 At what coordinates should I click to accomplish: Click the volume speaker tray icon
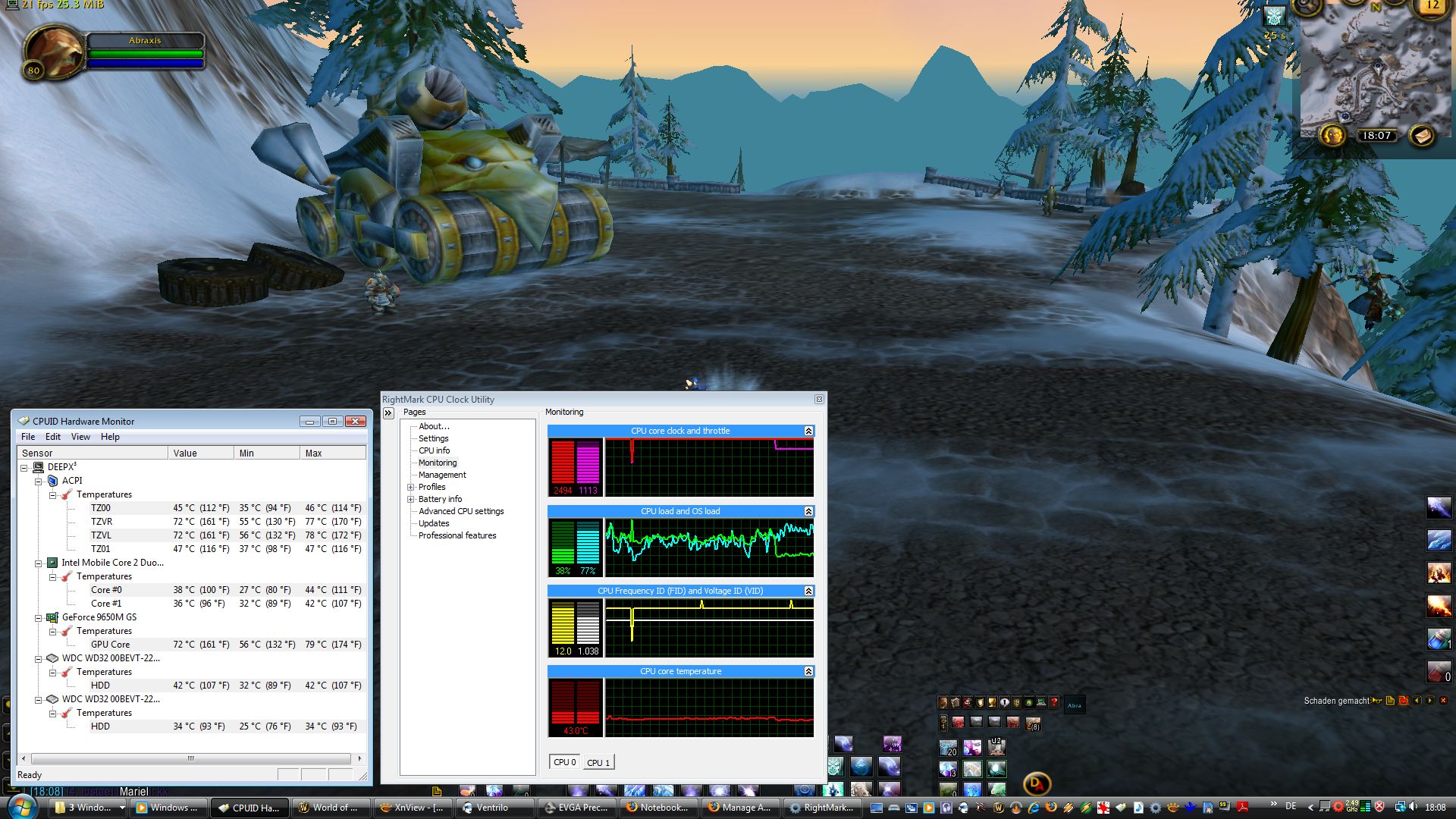pyautogui.click(x=1414, y=807)
